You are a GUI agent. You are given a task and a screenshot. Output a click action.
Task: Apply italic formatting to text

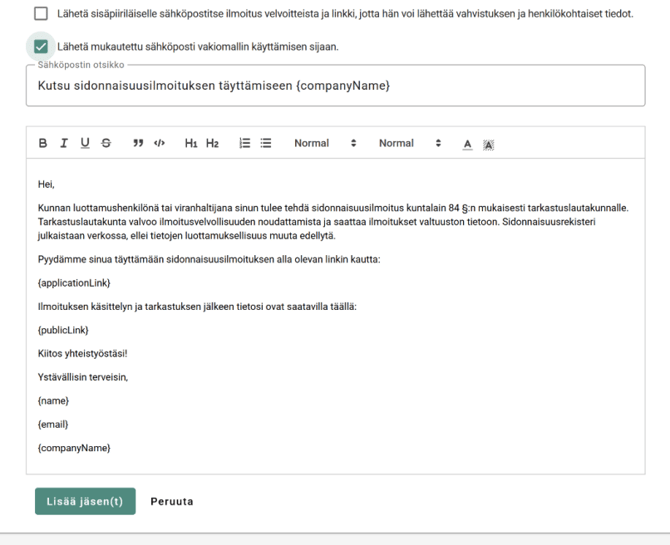click(64, 143)
